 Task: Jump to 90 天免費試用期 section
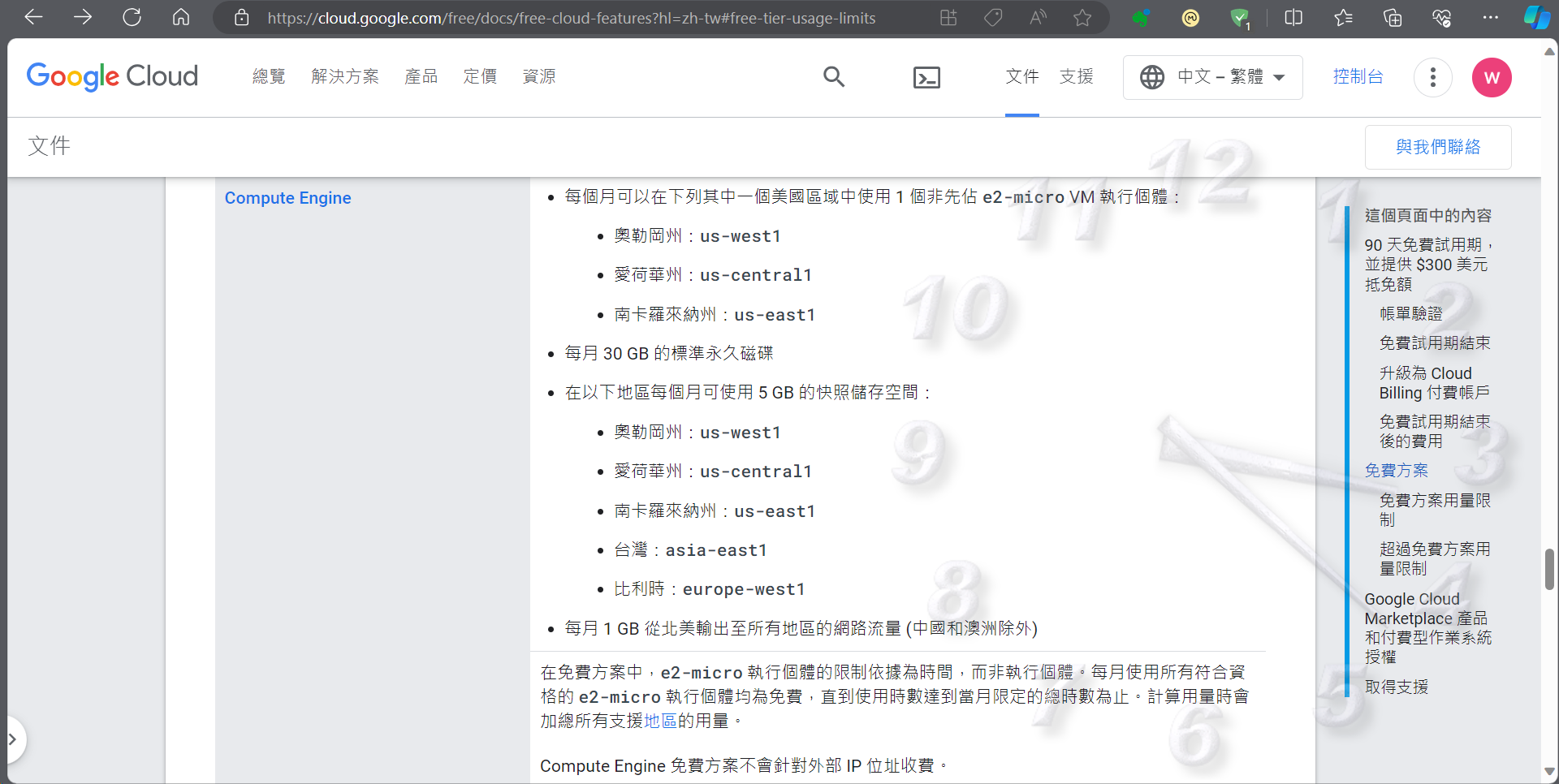pyautogui.click(x=1427, y=265)
